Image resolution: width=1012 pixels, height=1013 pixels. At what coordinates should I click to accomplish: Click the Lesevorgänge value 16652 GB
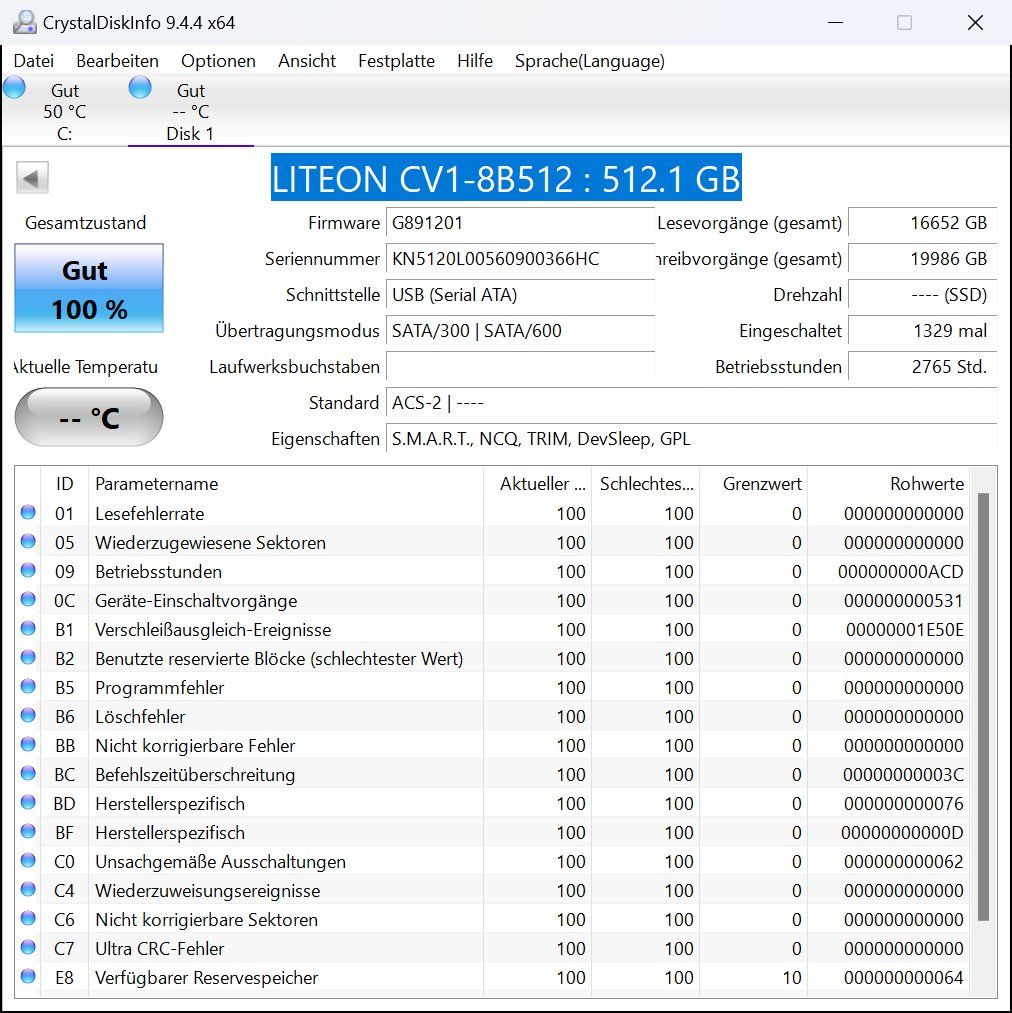coord(922,223)
